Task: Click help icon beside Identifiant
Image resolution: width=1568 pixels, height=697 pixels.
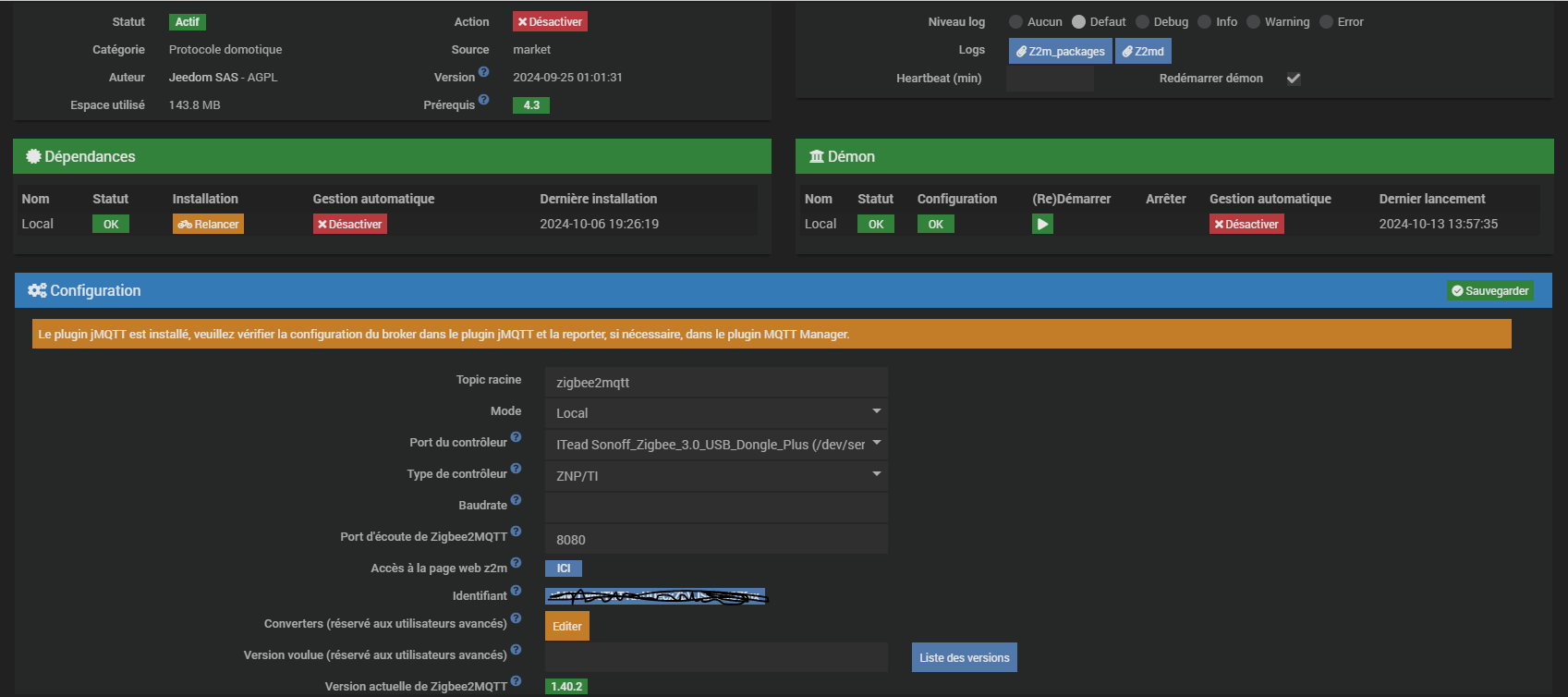Action: pyautogui.click(x=516, y=591)
